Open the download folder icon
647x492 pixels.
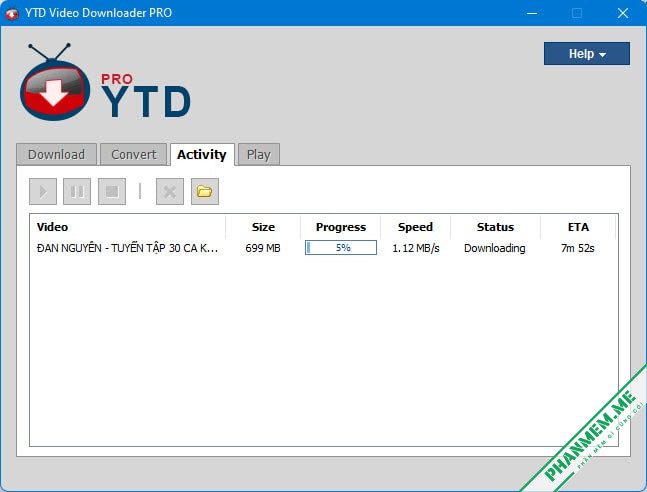pyautogui.click(x=205, y=192)
